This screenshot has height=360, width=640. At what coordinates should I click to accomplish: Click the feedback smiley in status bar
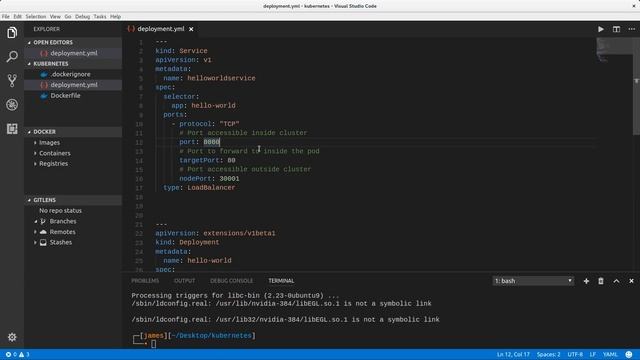[629, 354]
